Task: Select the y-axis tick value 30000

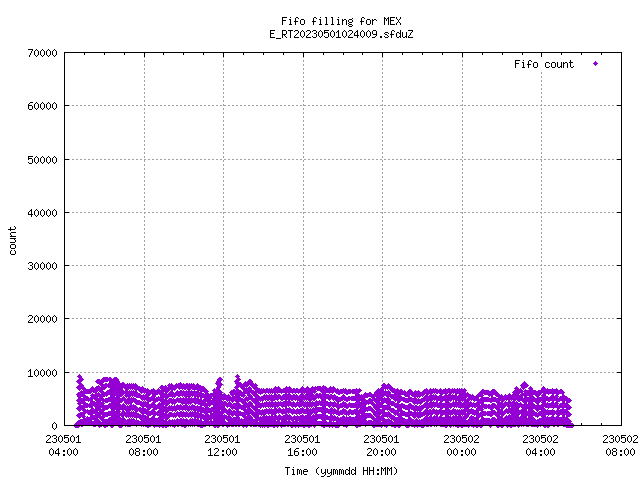Action: pos(42,266)
